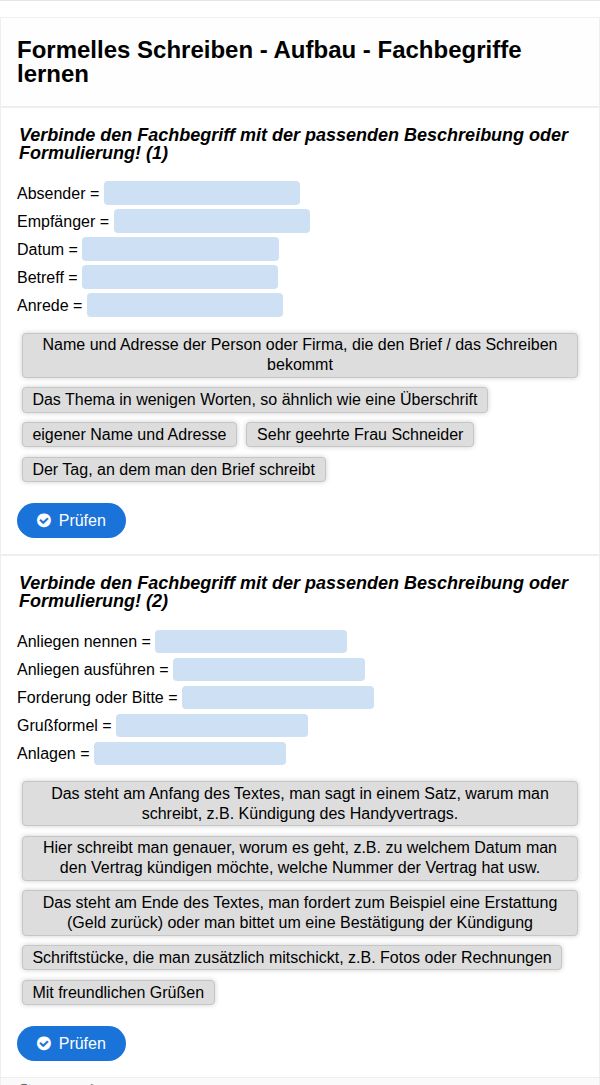Select the Empfänger drop zone
This screenshot has height=1085, width=600.
tap(211, 221)
